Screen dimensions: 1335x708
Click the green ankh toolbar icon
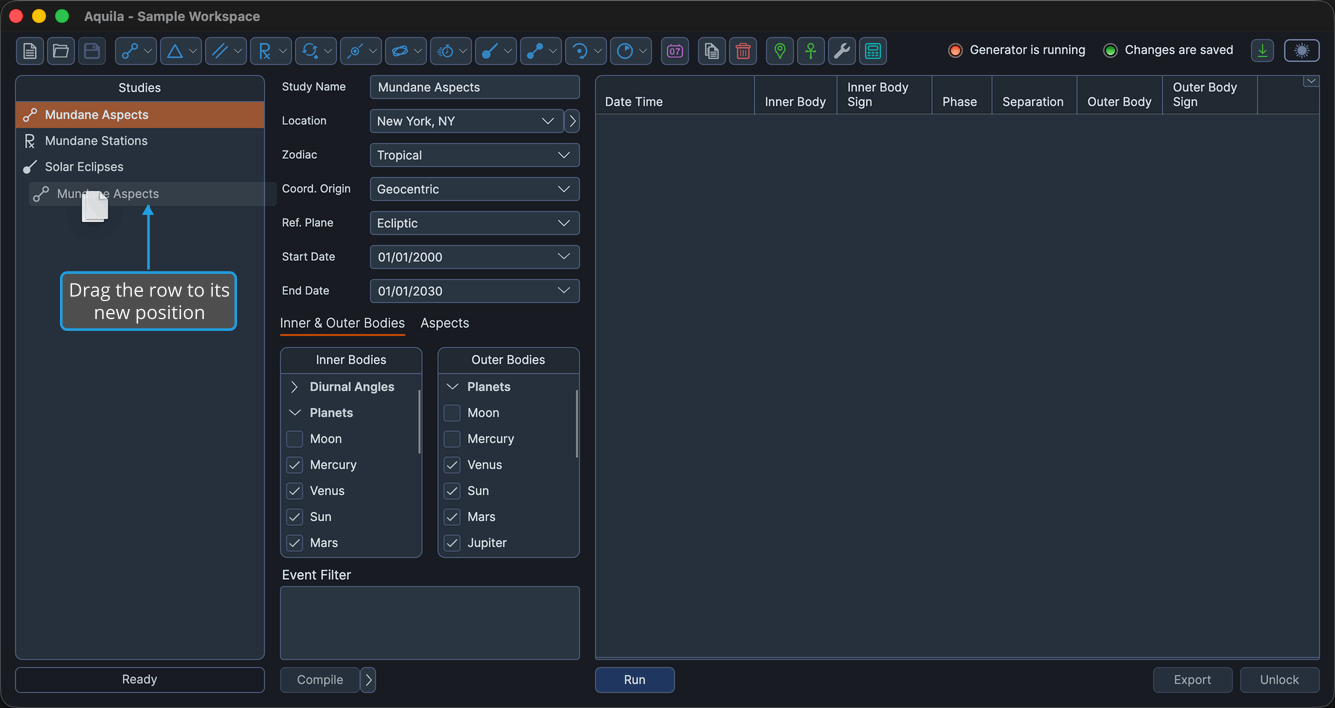pyautogui.click(x=811, y=51)
